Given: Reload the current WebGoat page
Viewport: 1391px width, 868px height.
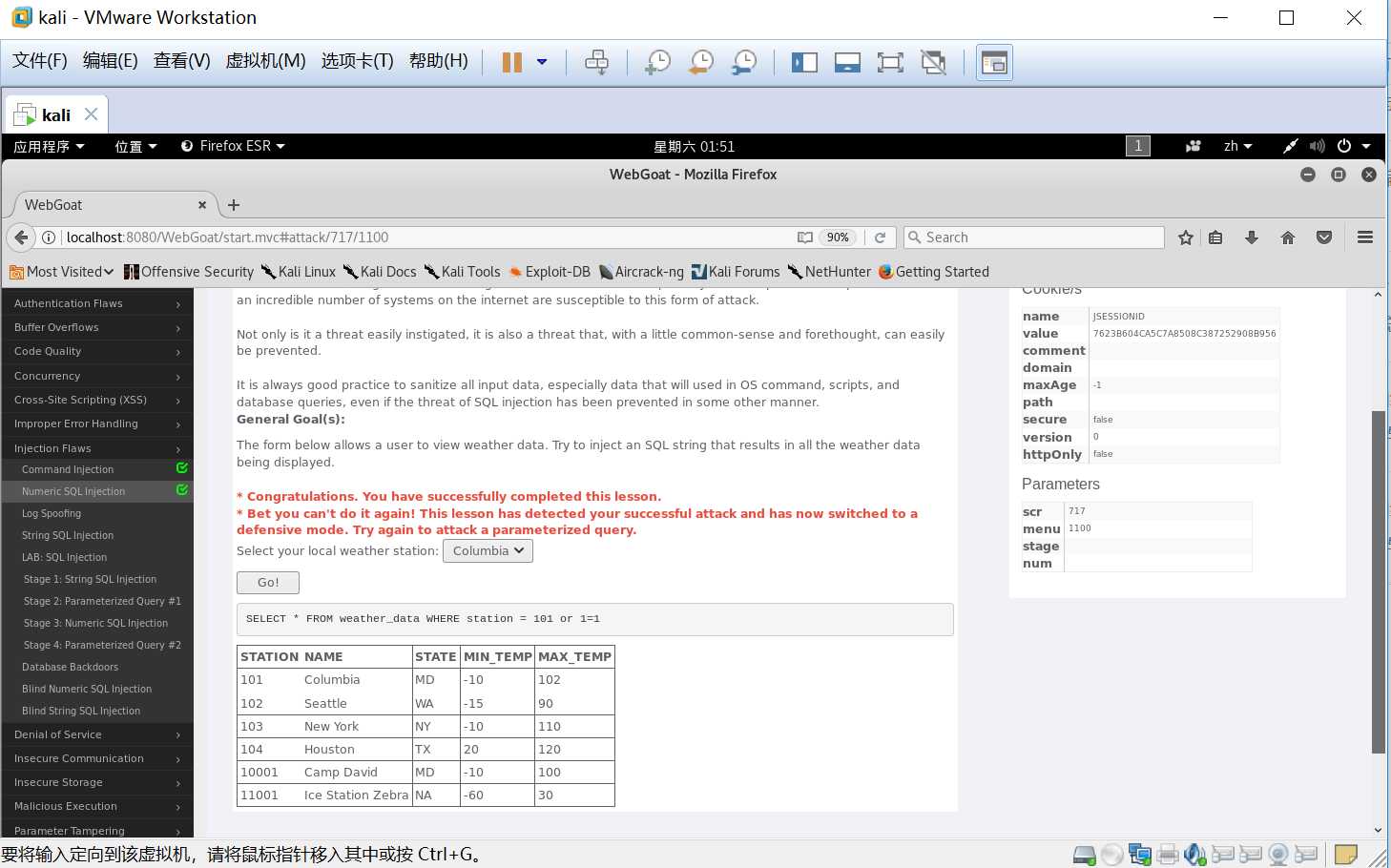Looking at the screenshot, I should pyautogui.click(x=881, y=238).
